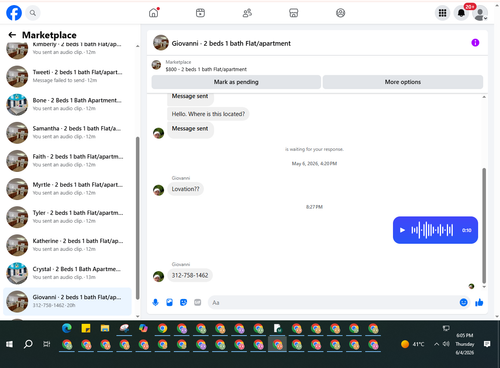500x368 pixels.
Task: Go to the Facebook logo home
Action: 14,13
